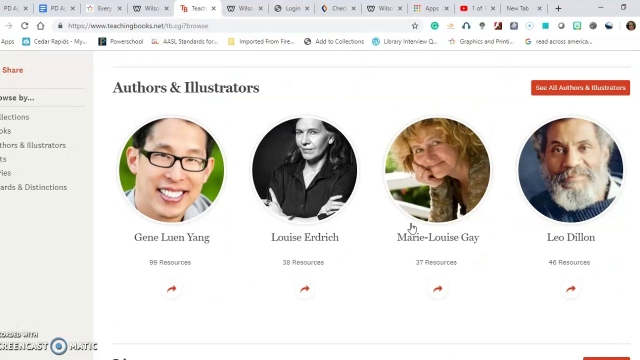This screenshot has width=640, height=360.
Task: Reload the page with the refresh icon
Action: tap(24, 26)
